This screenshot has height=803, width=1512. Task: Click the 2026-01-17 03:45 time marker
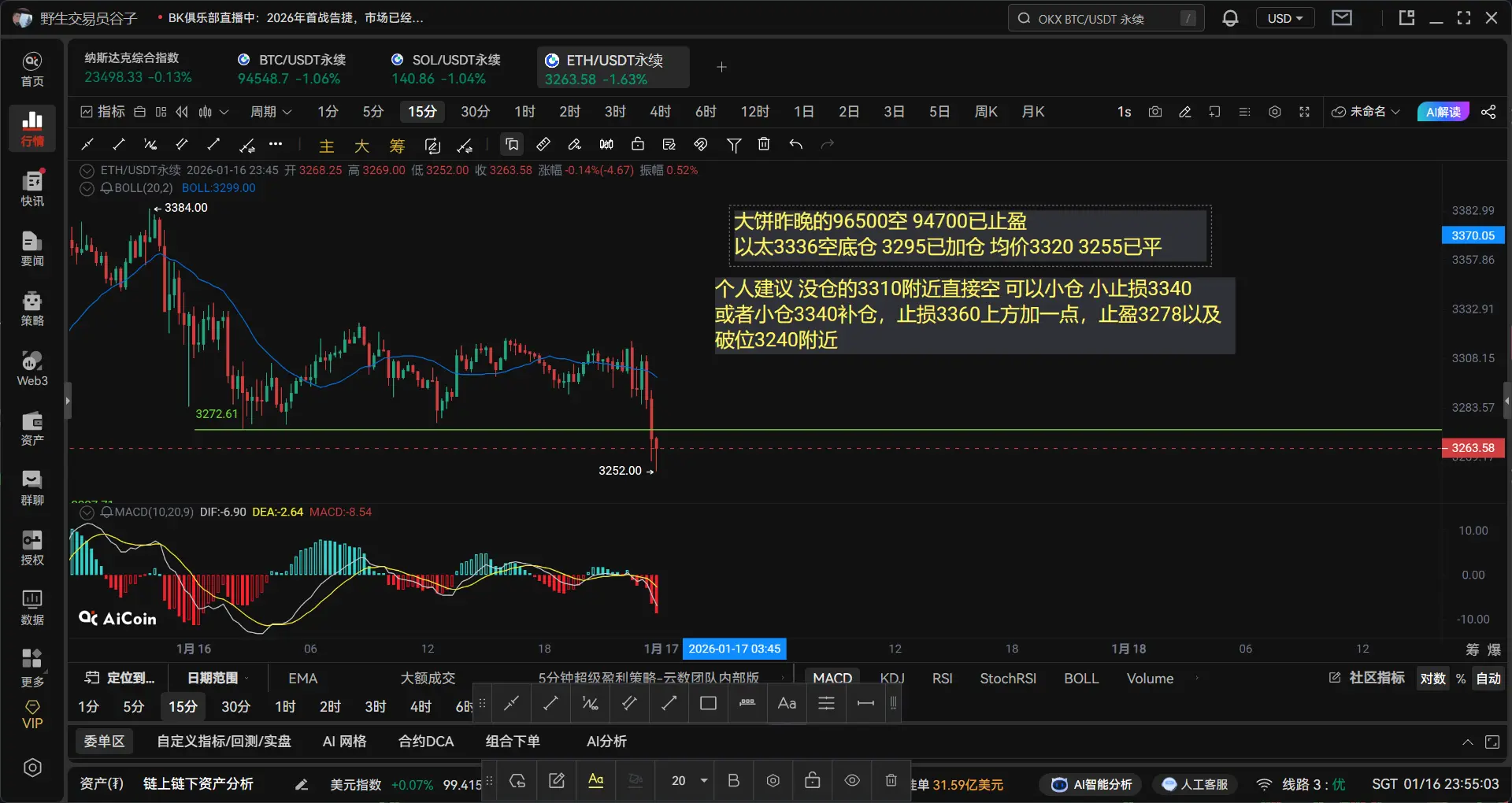734,649
